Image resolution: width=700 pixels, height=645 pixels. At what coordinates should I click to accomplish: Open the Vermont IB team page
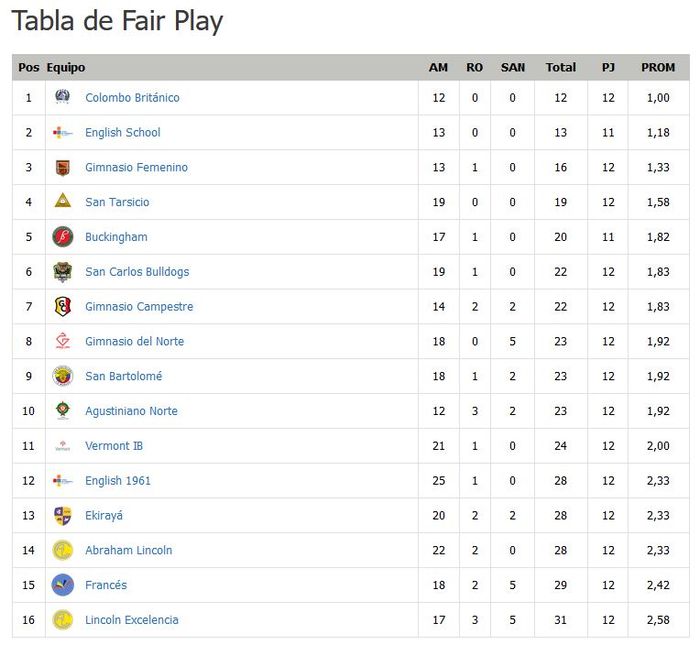pos(114,446)
